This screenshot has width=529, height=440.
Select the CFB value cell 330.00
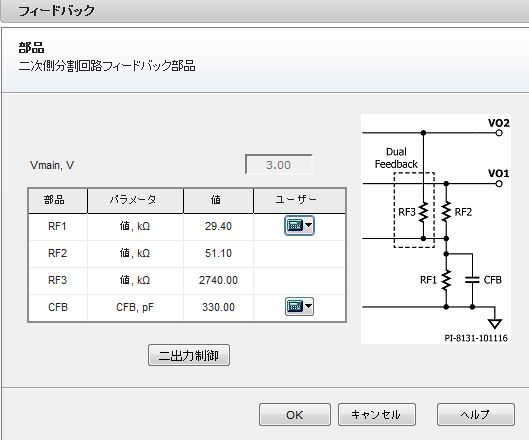pyautogui.click(x=218, y=307)
